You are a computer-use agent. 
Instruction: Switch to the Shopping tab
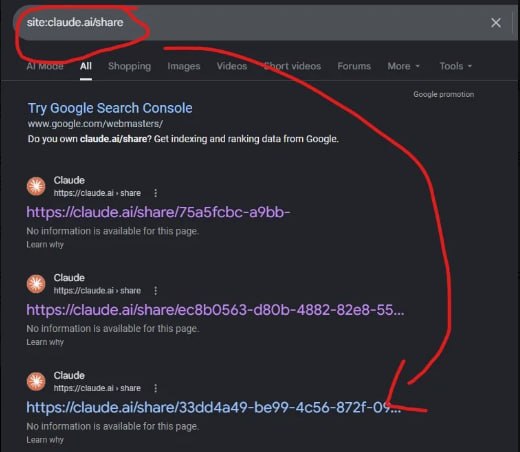click(129, 66)
